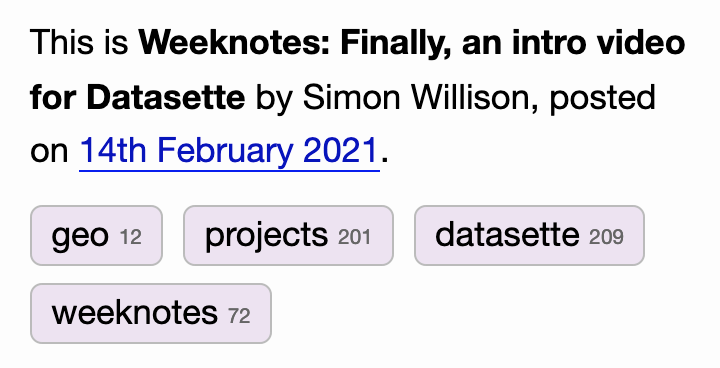720x368 pixels.
Task: Click the bold text for Datasette
Action: point(138,97)
